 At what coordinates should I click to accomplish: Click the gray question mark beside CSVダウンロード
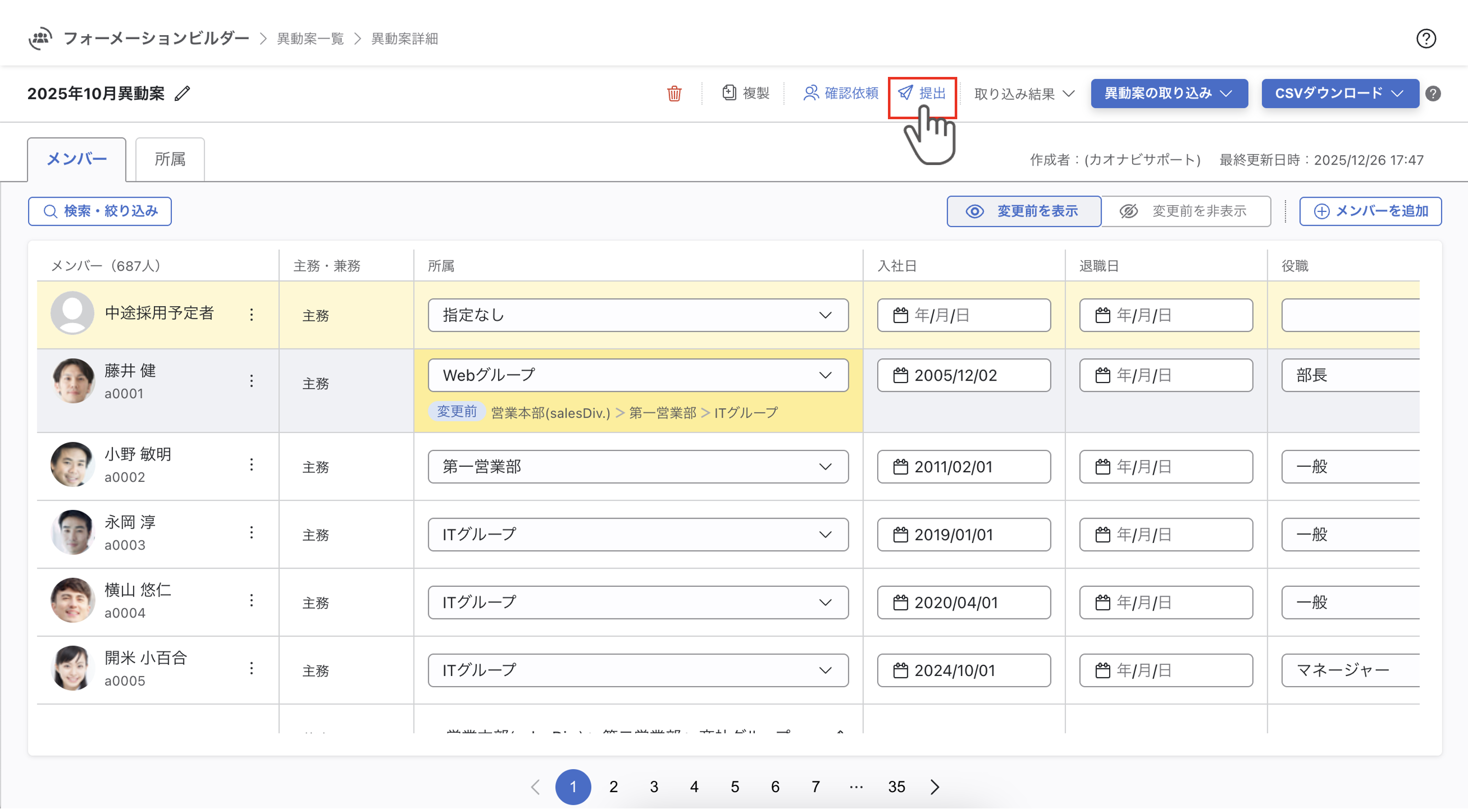click(x=1432, y=93)
